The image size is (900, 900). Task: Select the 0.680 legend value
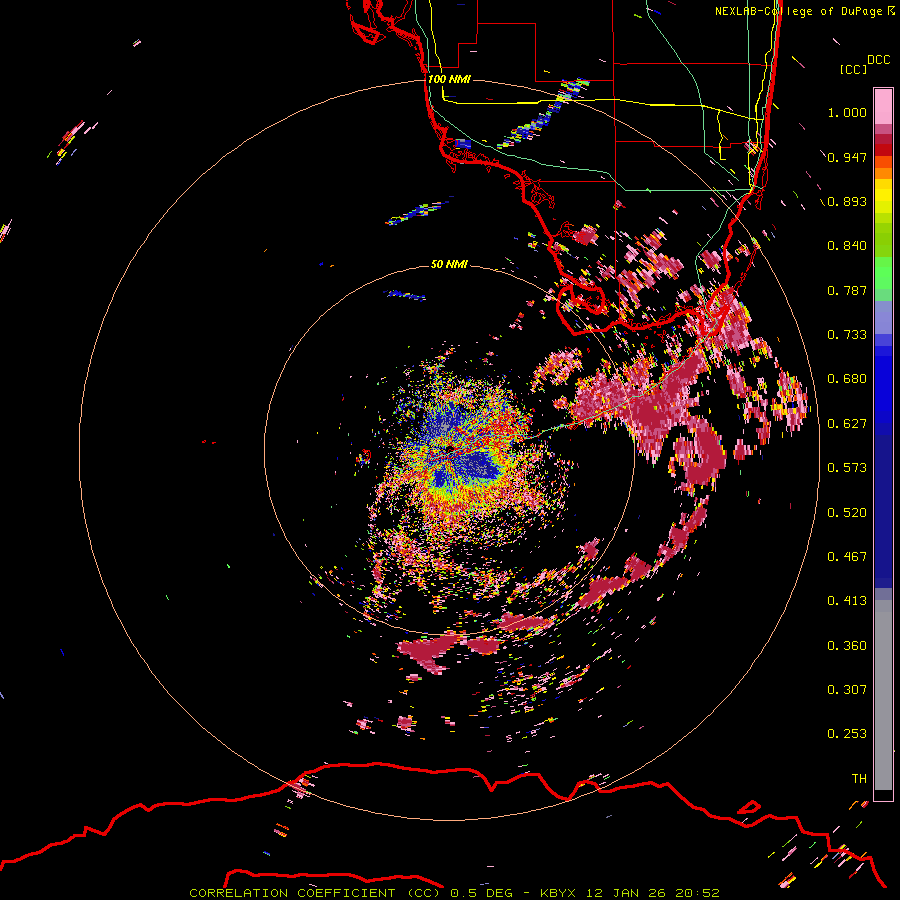point(847,379)
